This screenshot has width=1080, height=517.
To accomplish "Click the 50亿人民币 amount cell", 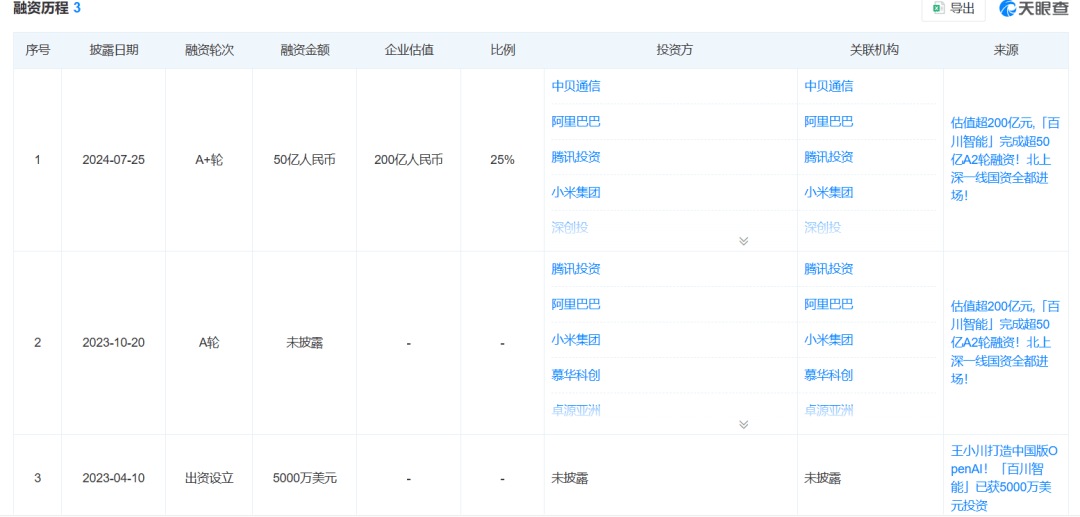I will [304, 160].
